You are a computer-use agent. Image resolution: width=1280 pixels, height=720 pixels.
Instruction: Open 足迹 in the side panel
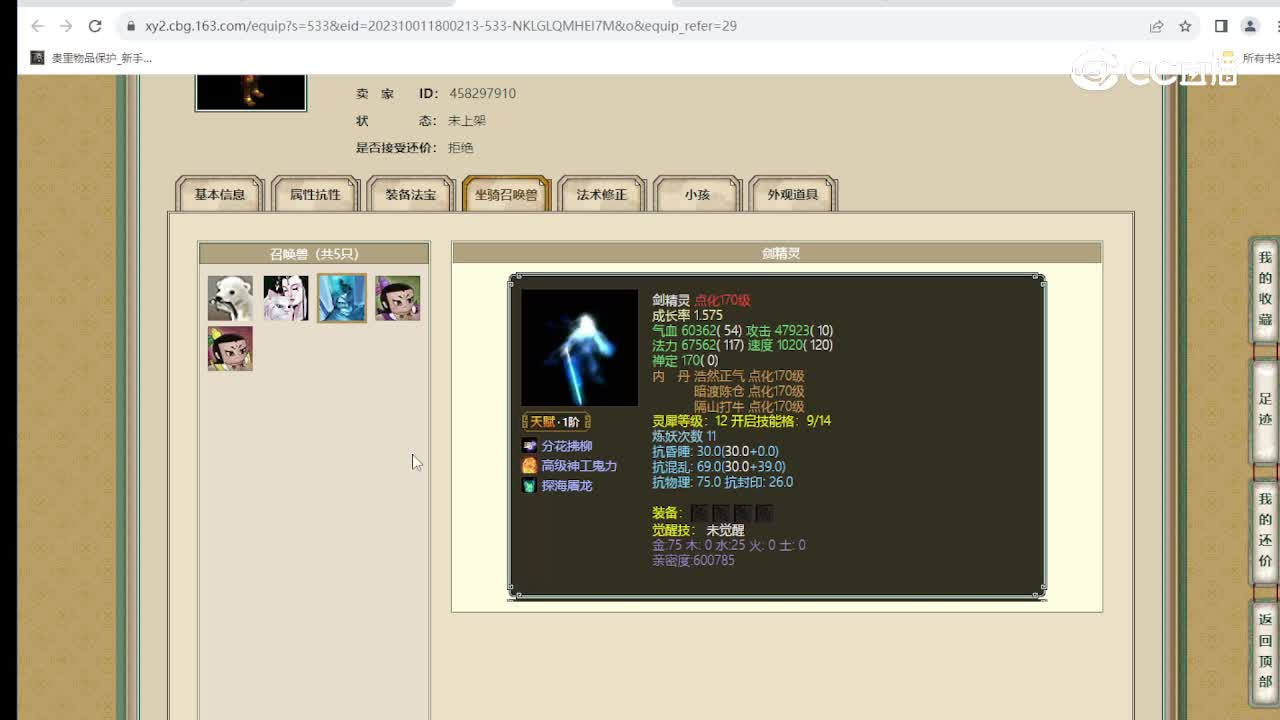coord(1265,409)
